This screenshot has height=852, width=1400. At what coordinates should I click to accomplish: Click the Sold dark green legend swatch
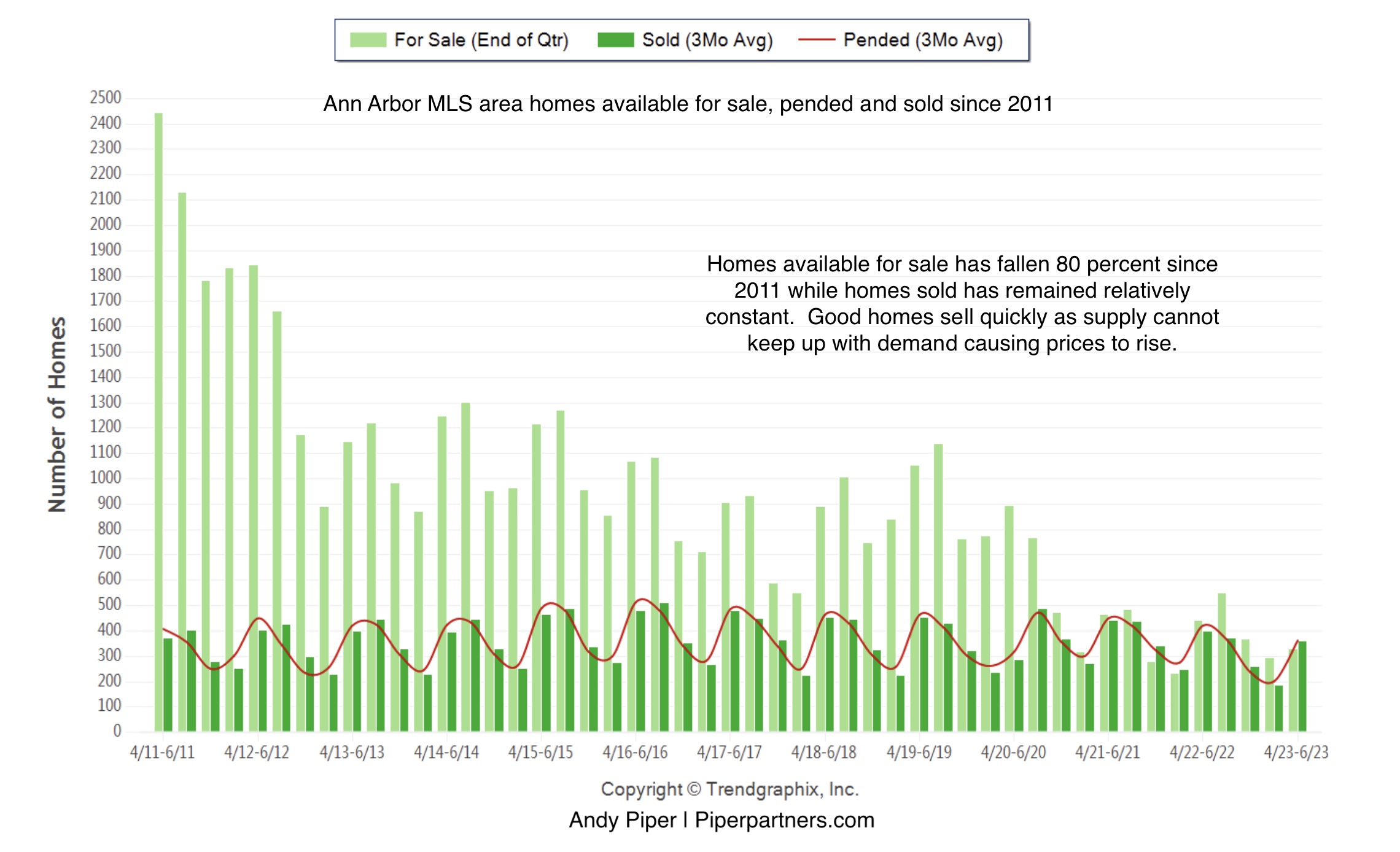coord(615,40)
